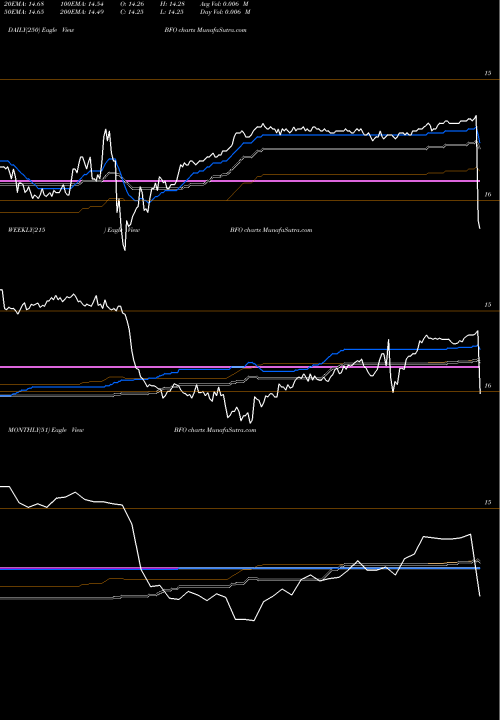500x720 pixels.
Task: Click BFO charts MunafaSutra.com in monthly chart
Action: [215, 430]
